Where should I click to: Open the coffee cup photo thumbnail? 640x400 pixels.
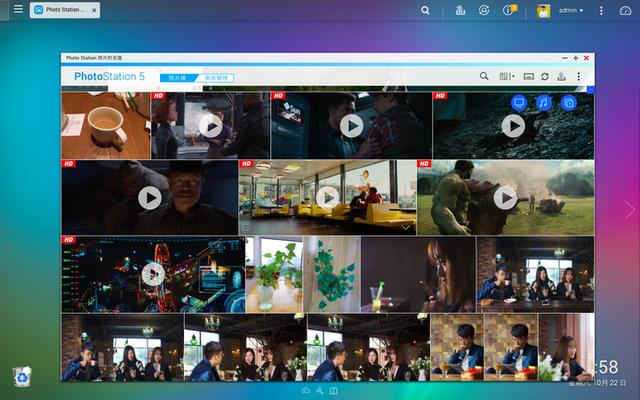point(106,125)
